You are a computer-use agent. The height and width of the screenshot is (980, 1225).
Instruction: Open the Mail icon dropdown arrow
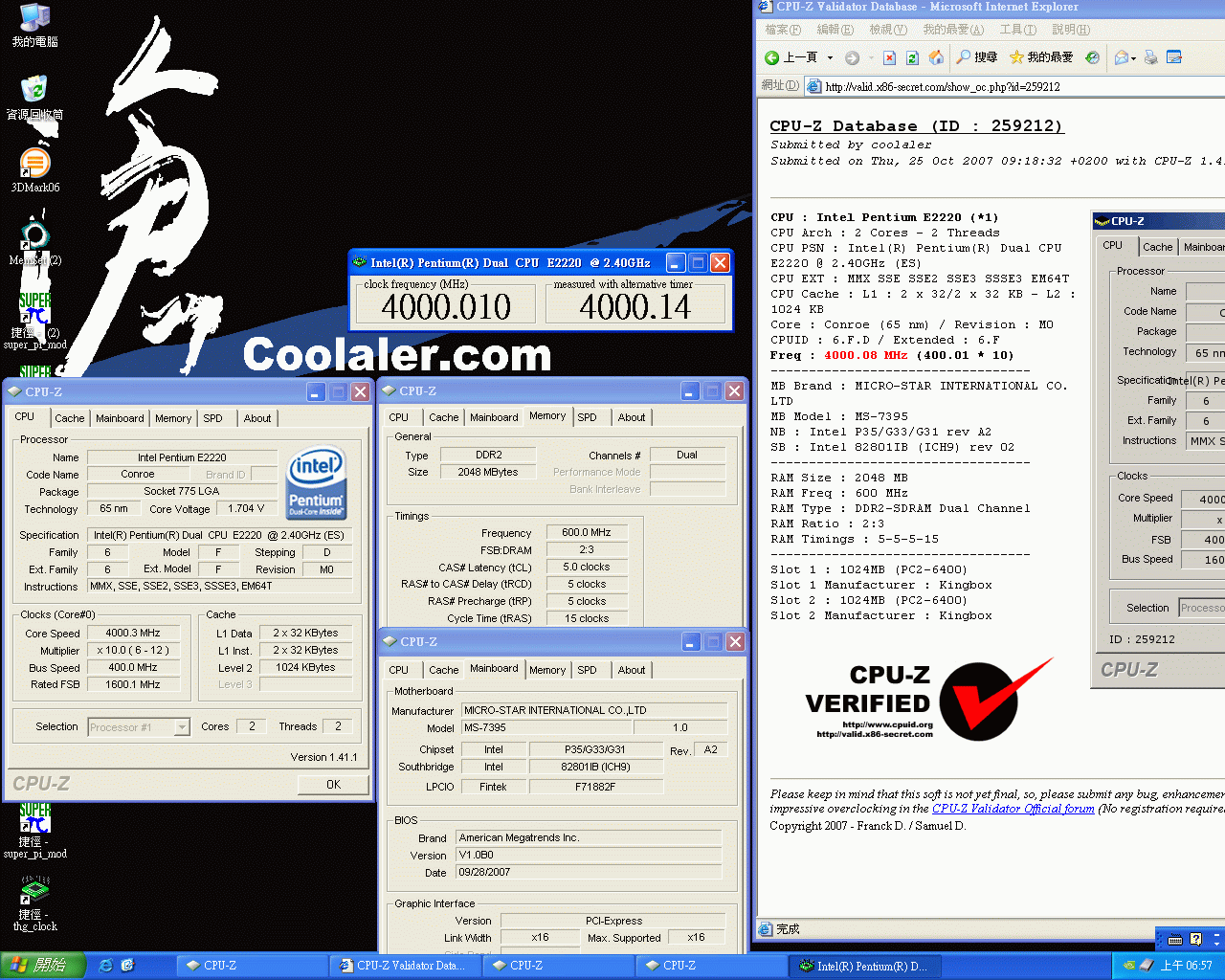point(1134,58)
